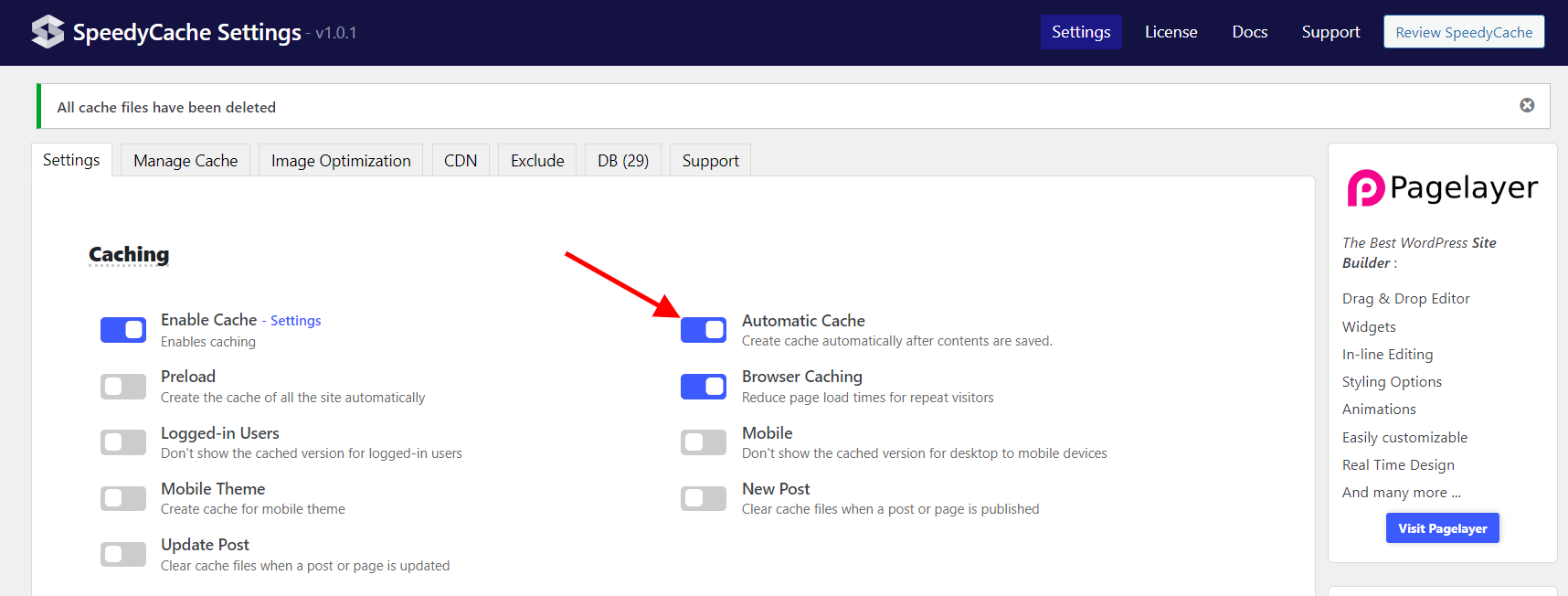Turn on the Mobile switch
Image resolution: width=1568 pixels, height=596 pixels.
coord(704,442)
